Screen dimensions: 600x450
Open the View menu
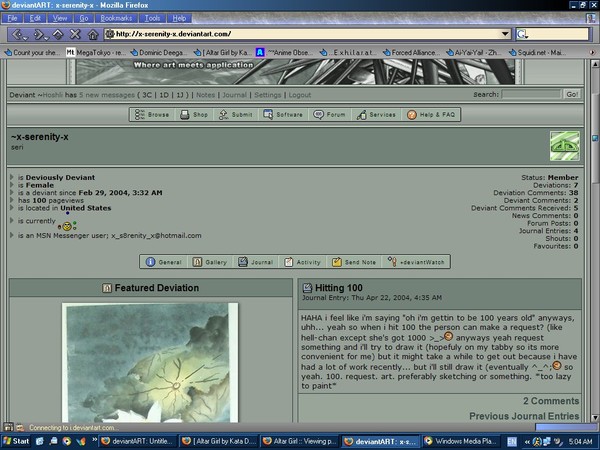(60, 18)
